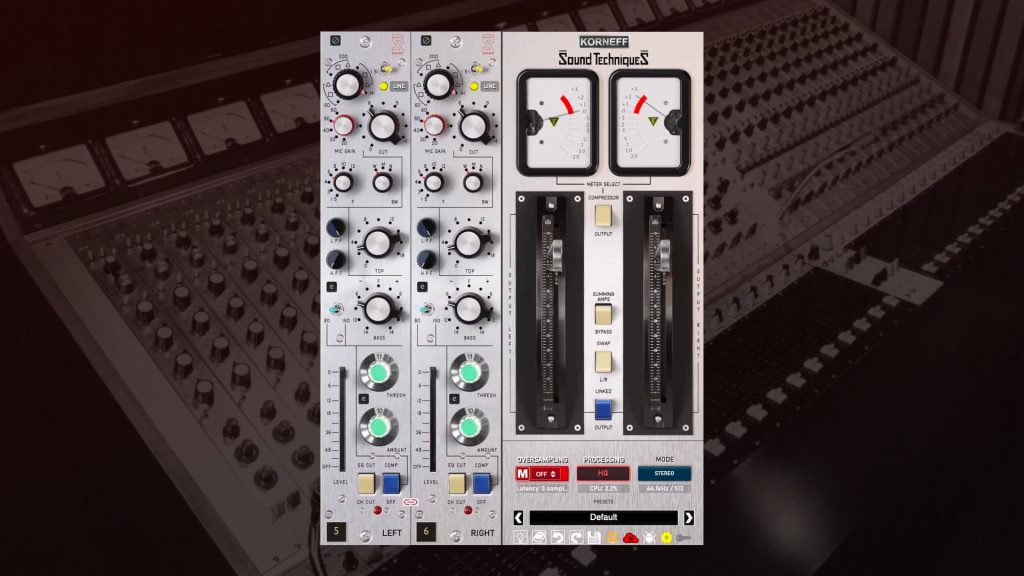Click the STEREO mode button
The image size is (1024, 576).
[x=664, y=473]
